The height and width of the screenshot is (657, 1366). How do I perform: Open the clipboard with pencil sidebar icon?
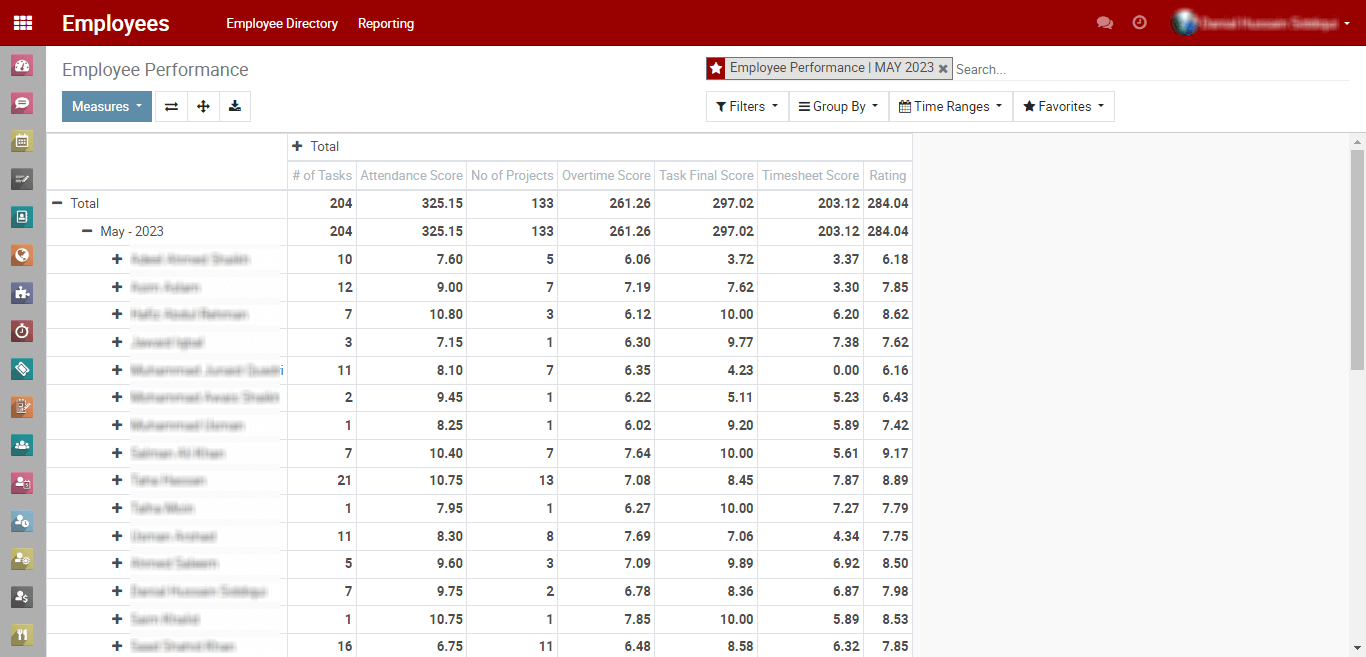point(22,407)
